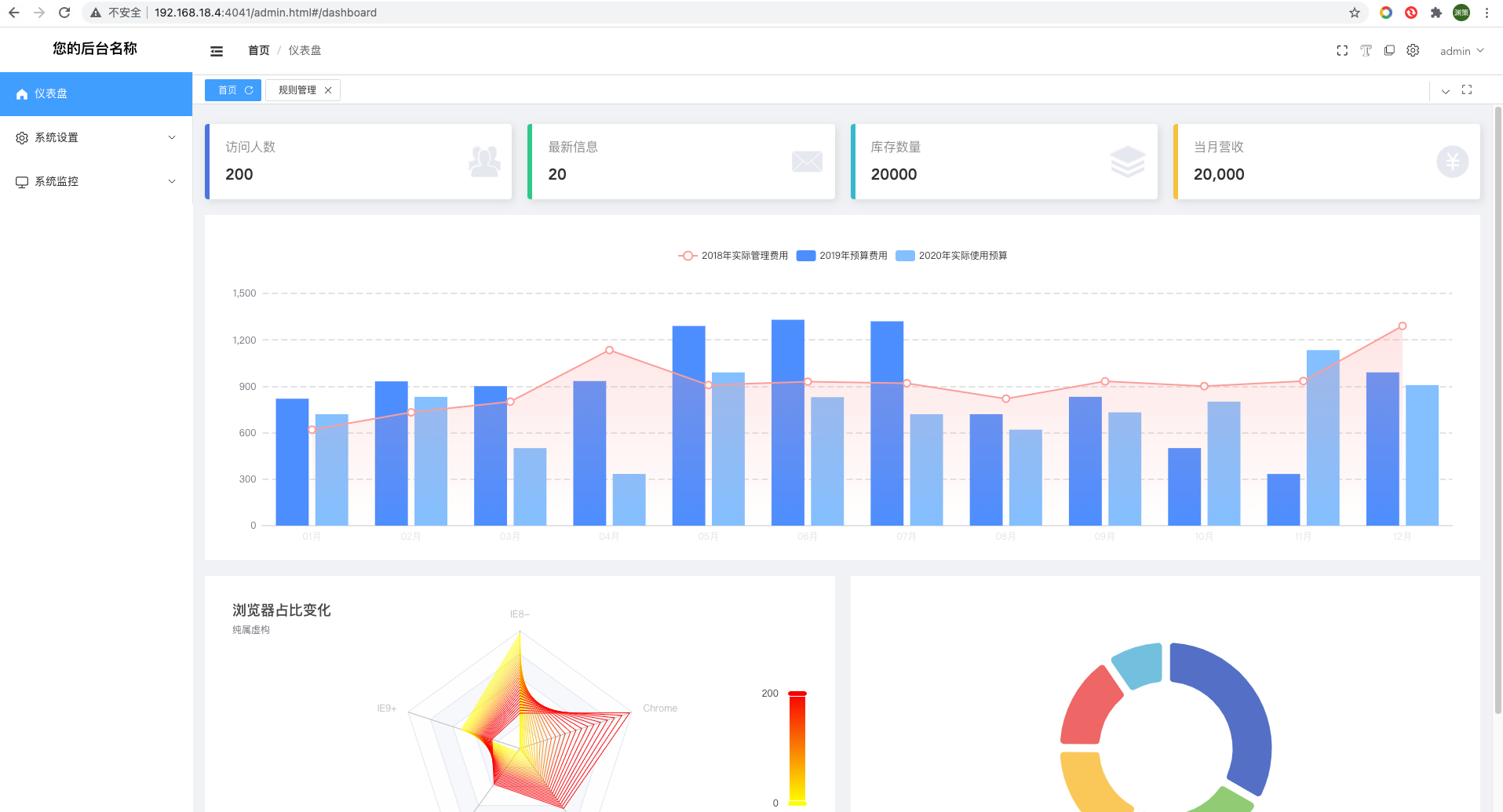Screen dimensions: 1503x812
Task: Click the IE9+ axis label on radar
Action: [x=387, y=708]
